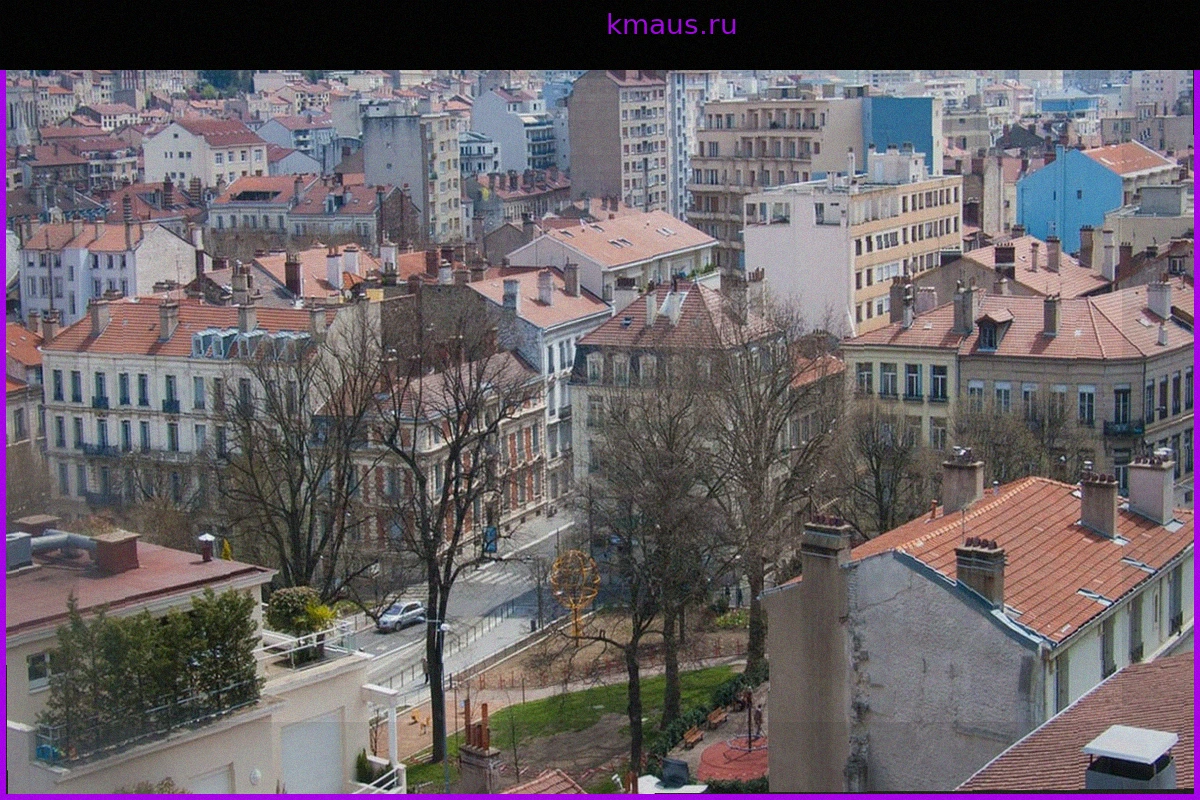
Task: Click the blue street sign near crosswalk
Action: pos(490,539)
